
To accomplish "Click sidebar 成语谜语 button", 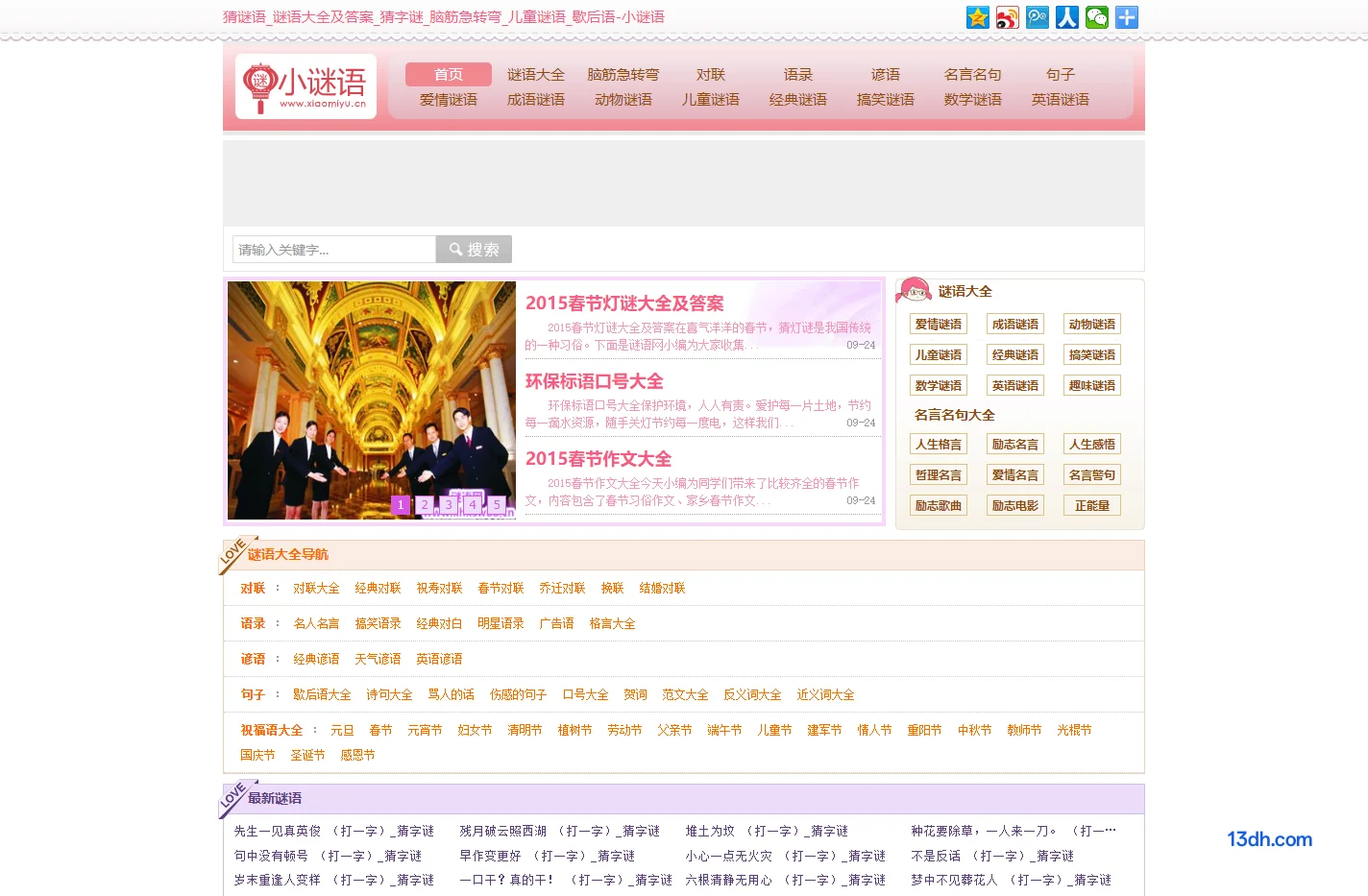I will tap(1015, 325).
